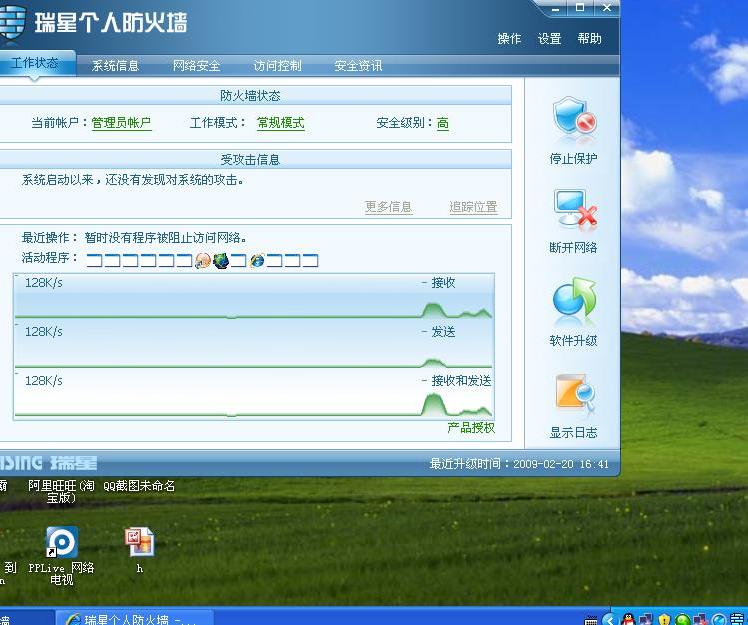Click the 系统启动以来 no-attack message text
The image size is (748, 625).
[133, 180]
